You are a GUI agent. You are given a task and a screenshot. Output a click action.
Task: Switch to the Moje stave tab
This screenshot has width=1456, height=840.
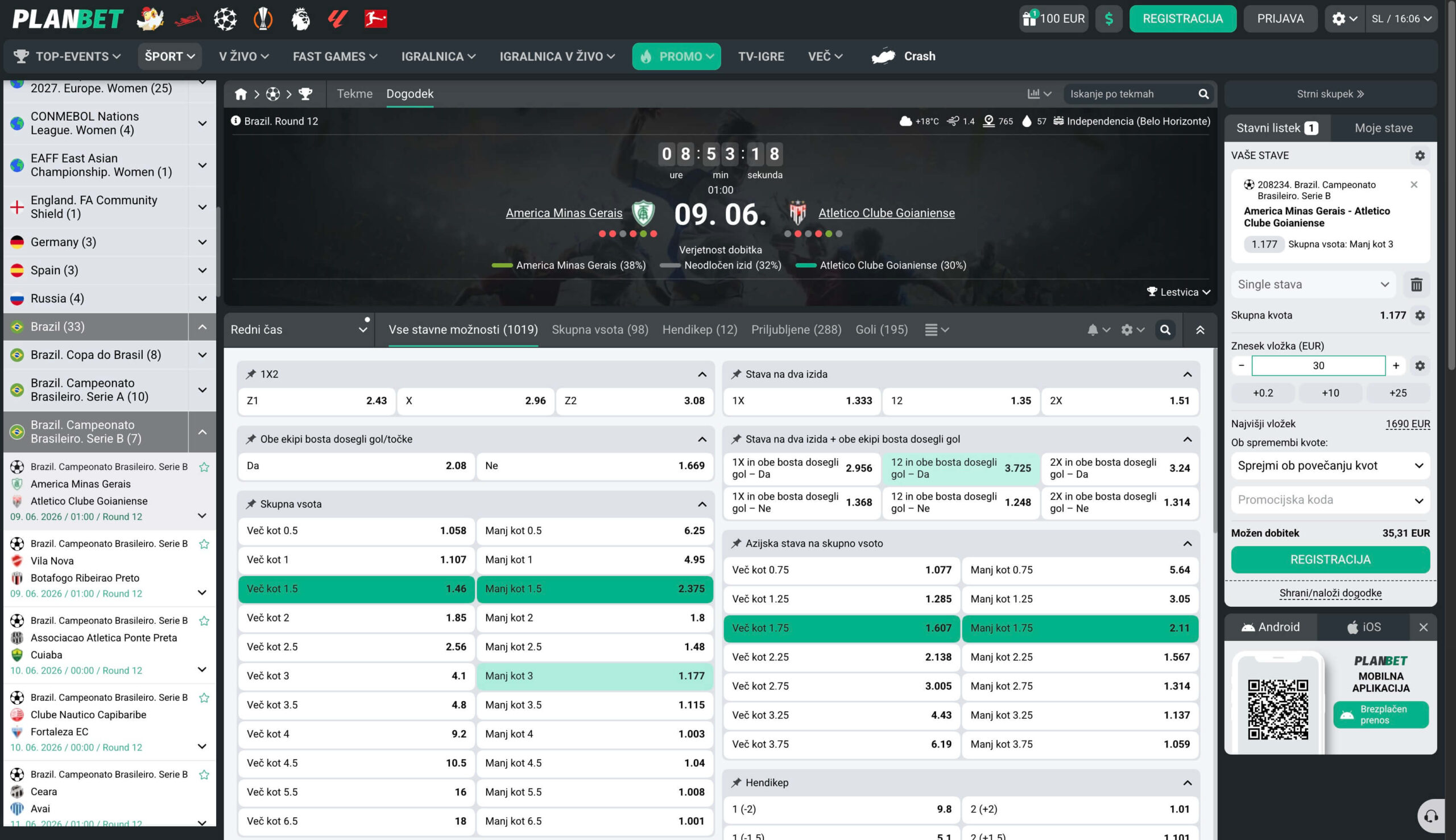(1383, 128)
